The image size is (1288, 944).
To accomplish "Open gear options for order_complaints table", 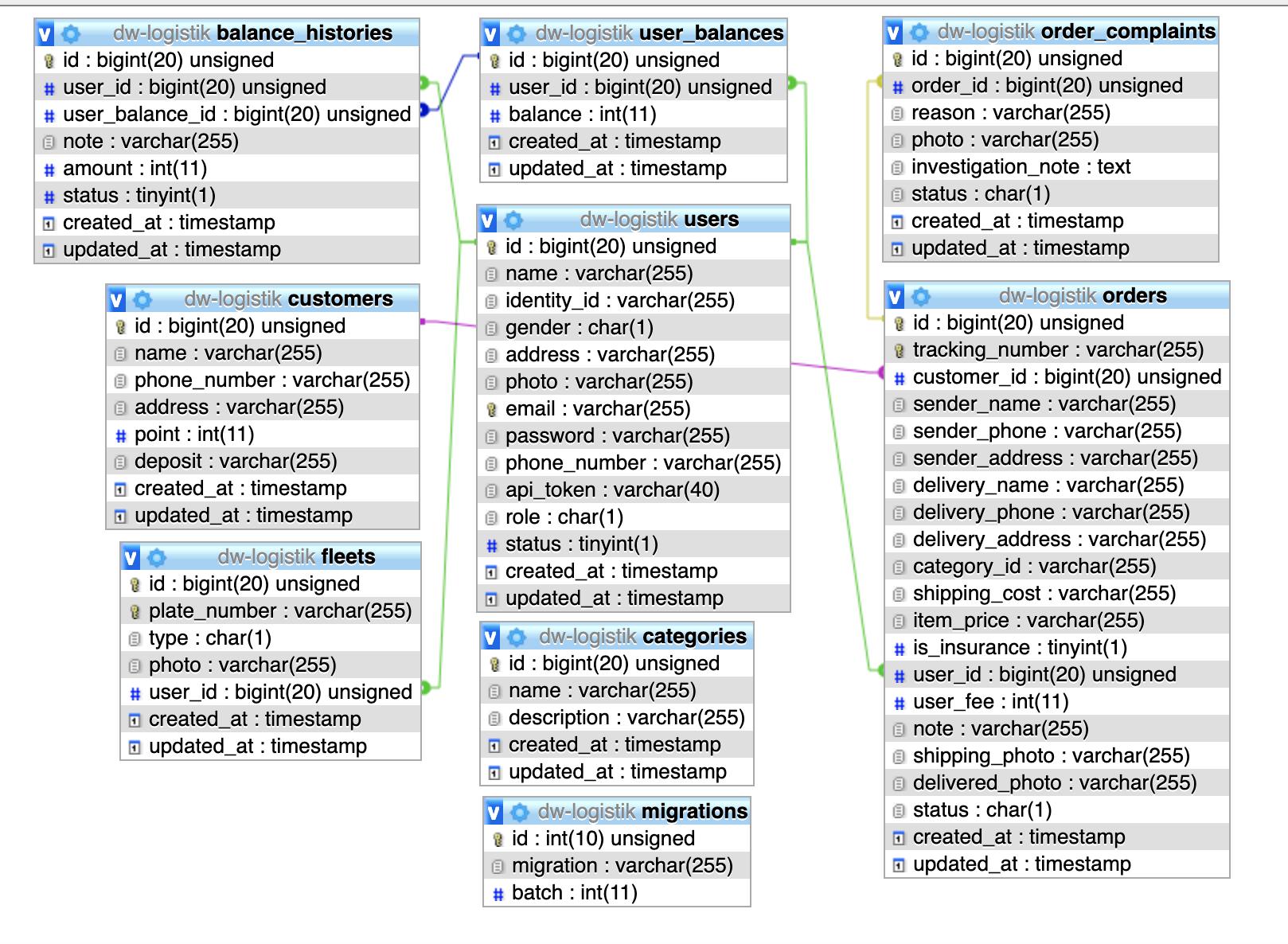I will (919, 32).
